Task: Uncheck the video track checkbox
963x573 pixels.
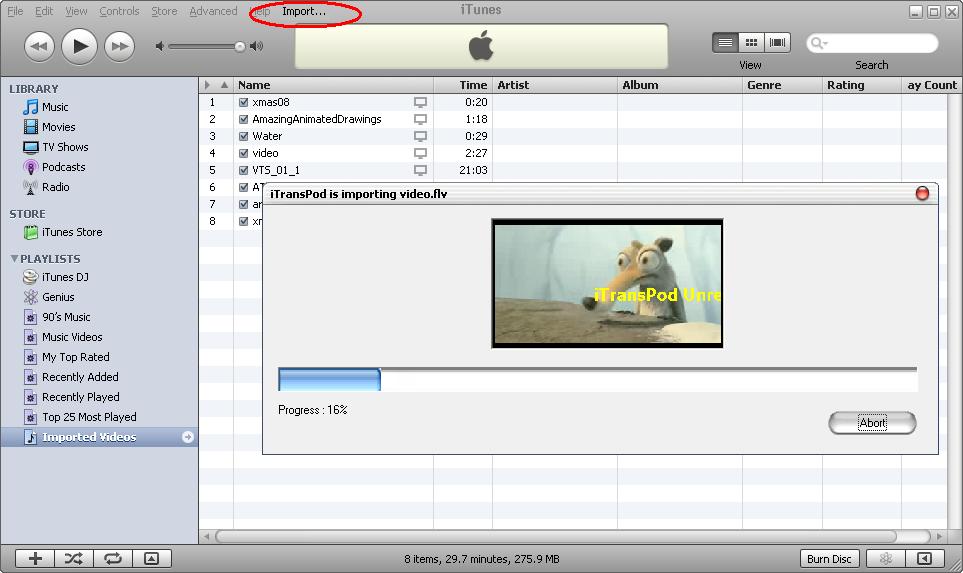Action: click(x=243, y=154)
